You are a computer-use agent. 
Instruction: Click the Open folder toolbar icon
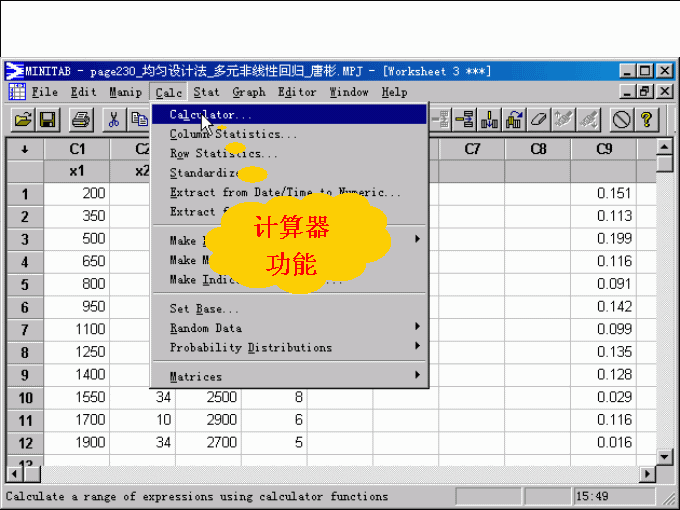22,120
